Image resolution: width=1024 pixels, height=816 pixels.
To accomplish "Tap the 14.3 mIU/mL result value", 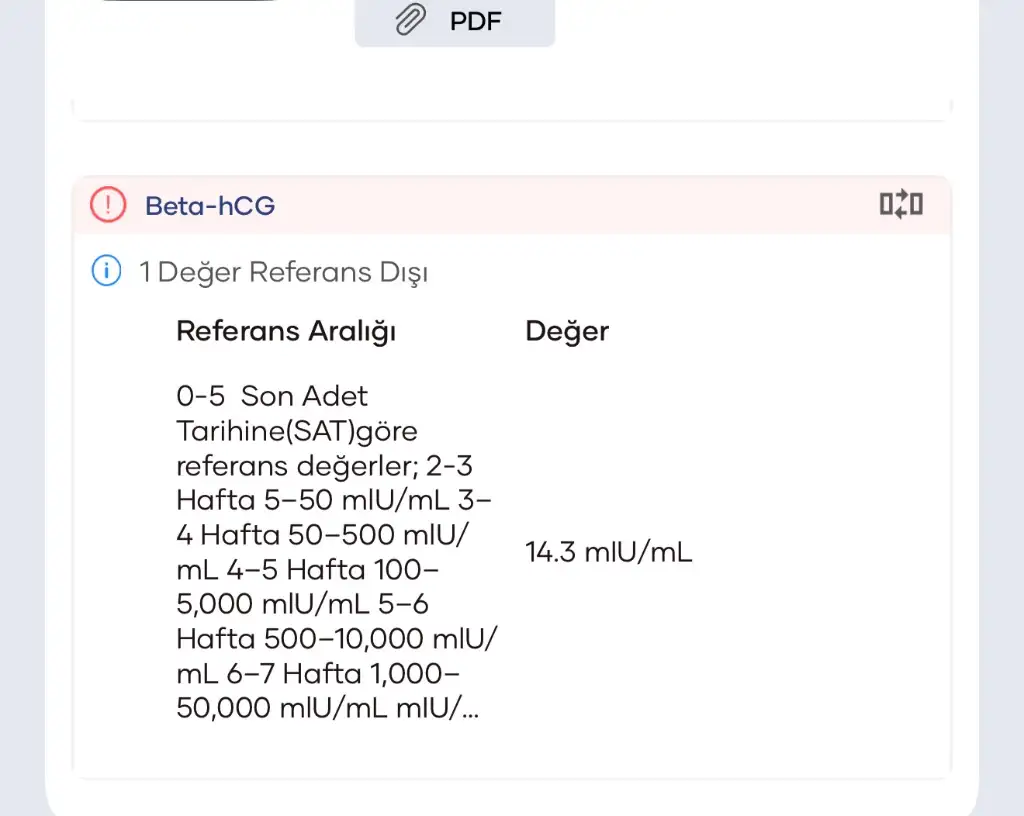I will (x=608, y=552).
